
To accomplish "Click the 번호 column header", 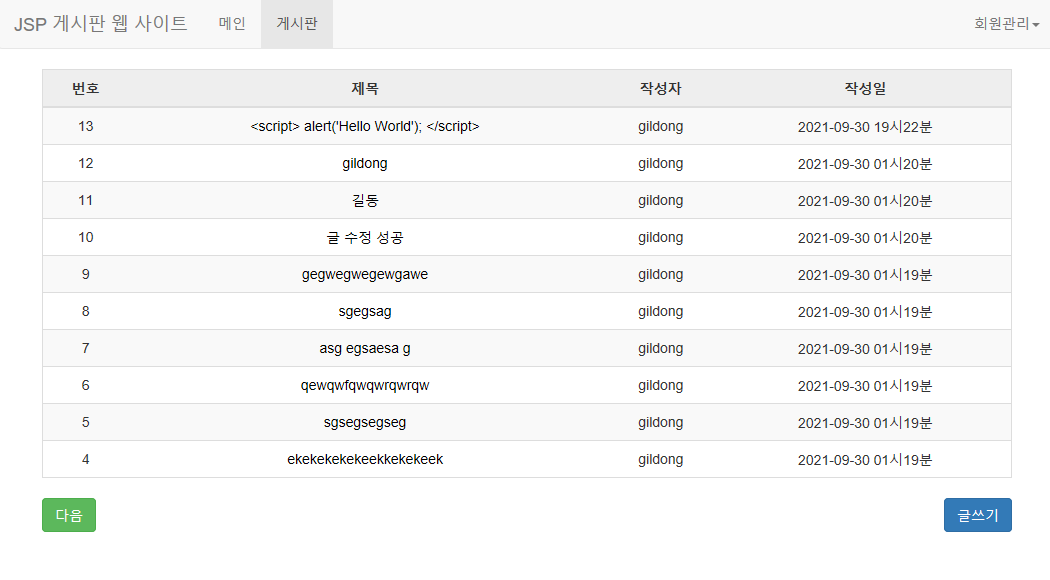I will (86, 88).
